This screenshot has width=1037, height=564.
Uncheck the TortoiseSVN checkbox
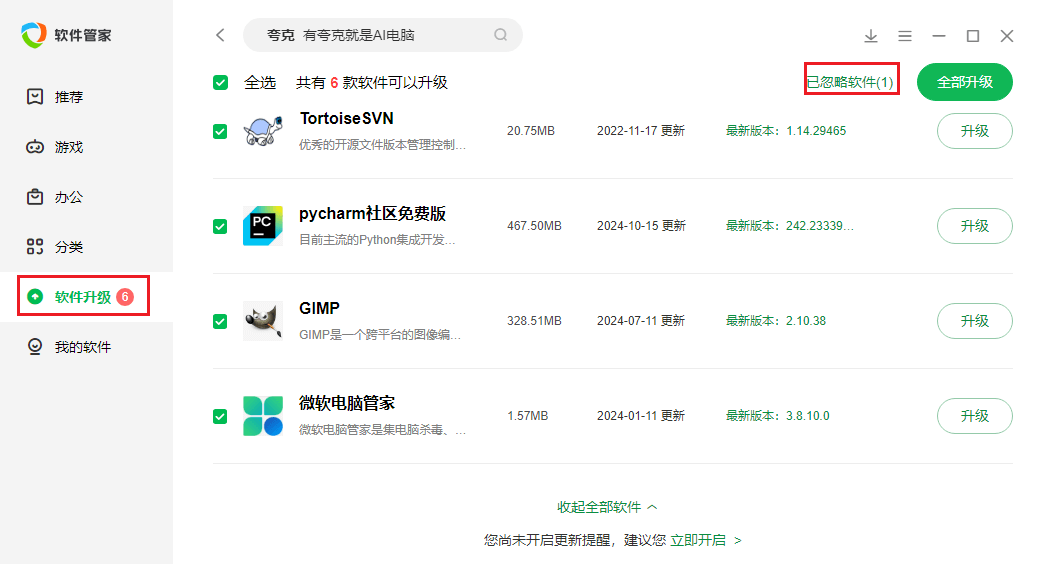click(x=220, y=132)
